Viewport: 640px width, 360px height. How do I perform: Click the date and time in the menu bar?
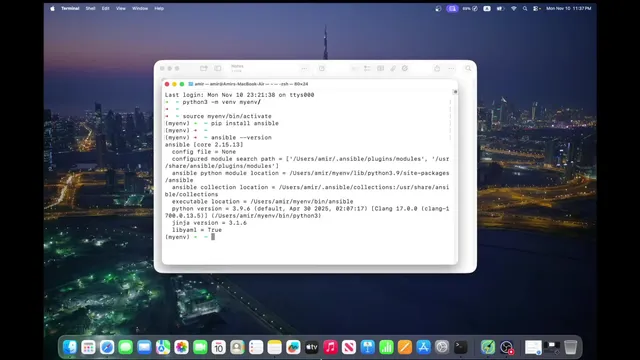[x=569, y=8]
